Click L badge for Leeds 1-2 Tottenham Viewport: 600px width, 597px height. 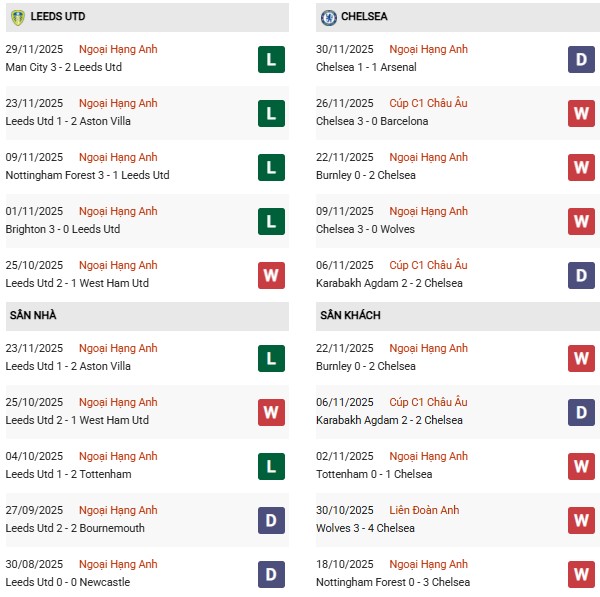pyautogui.click(x=270, y=466)
